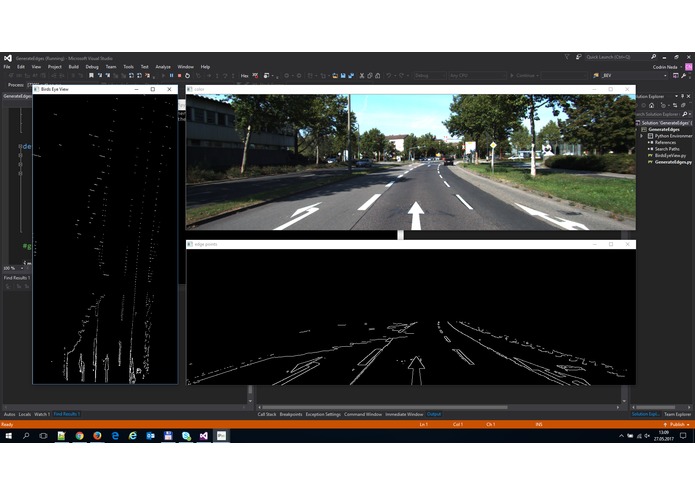This screenshot has height=494, width=695.
Task: Open the File menu
Action: point(7,67)
